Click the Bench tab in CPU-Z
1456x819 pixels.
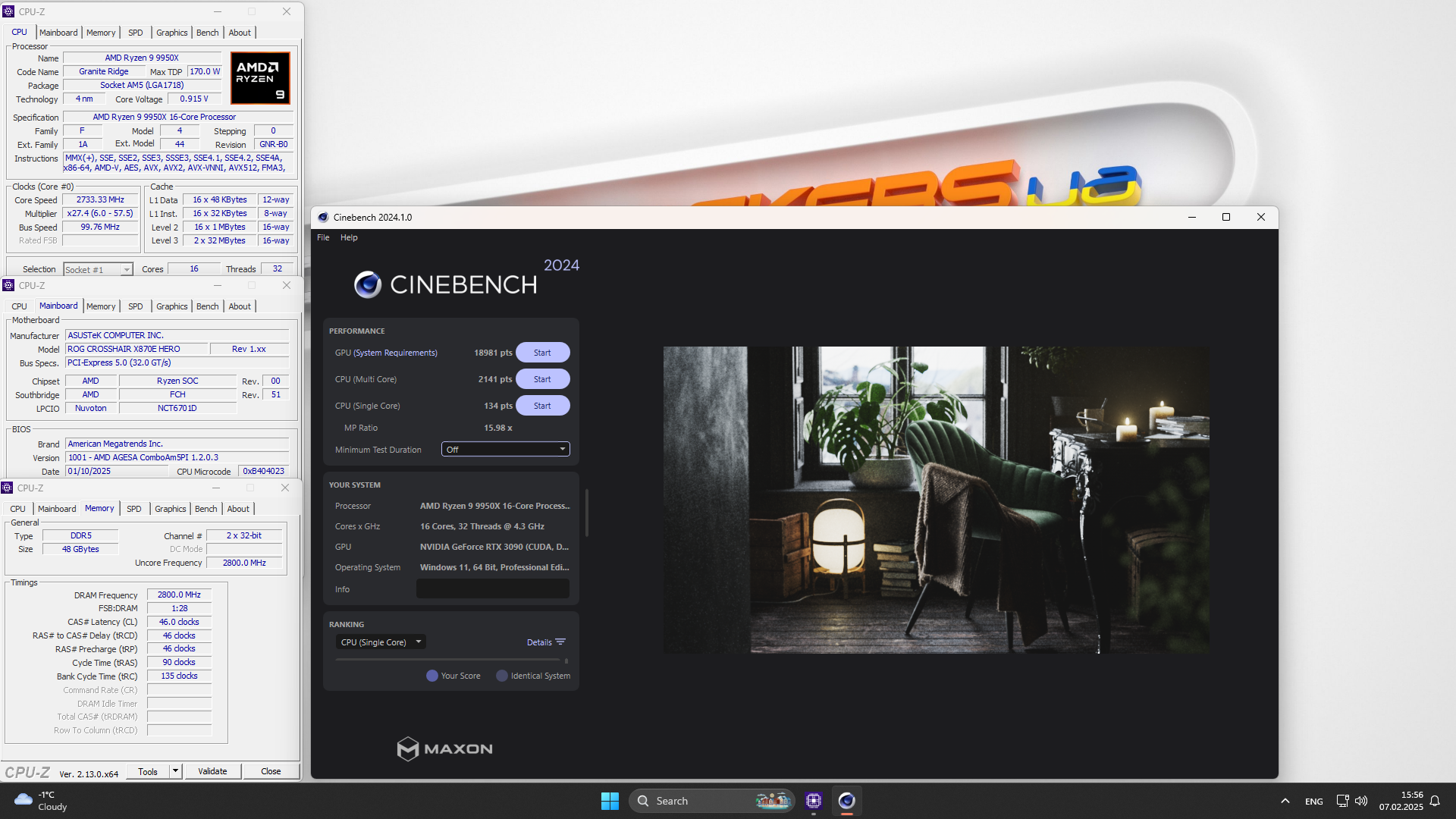click(207, 32)
